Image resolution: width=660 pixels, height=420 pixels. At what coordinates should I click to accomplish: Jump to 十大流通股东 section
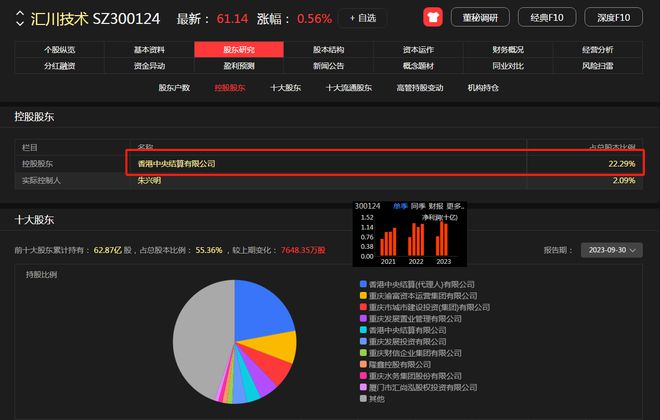[349, 88]
